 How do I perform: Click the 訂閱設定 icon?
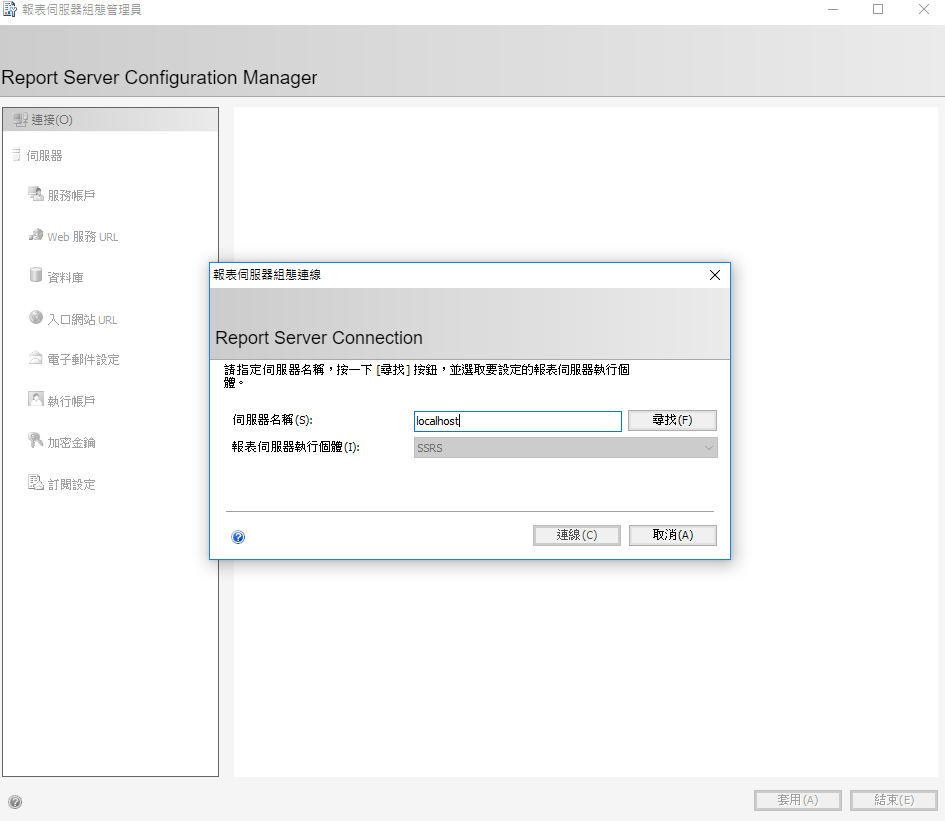click(x=36, y=484)
